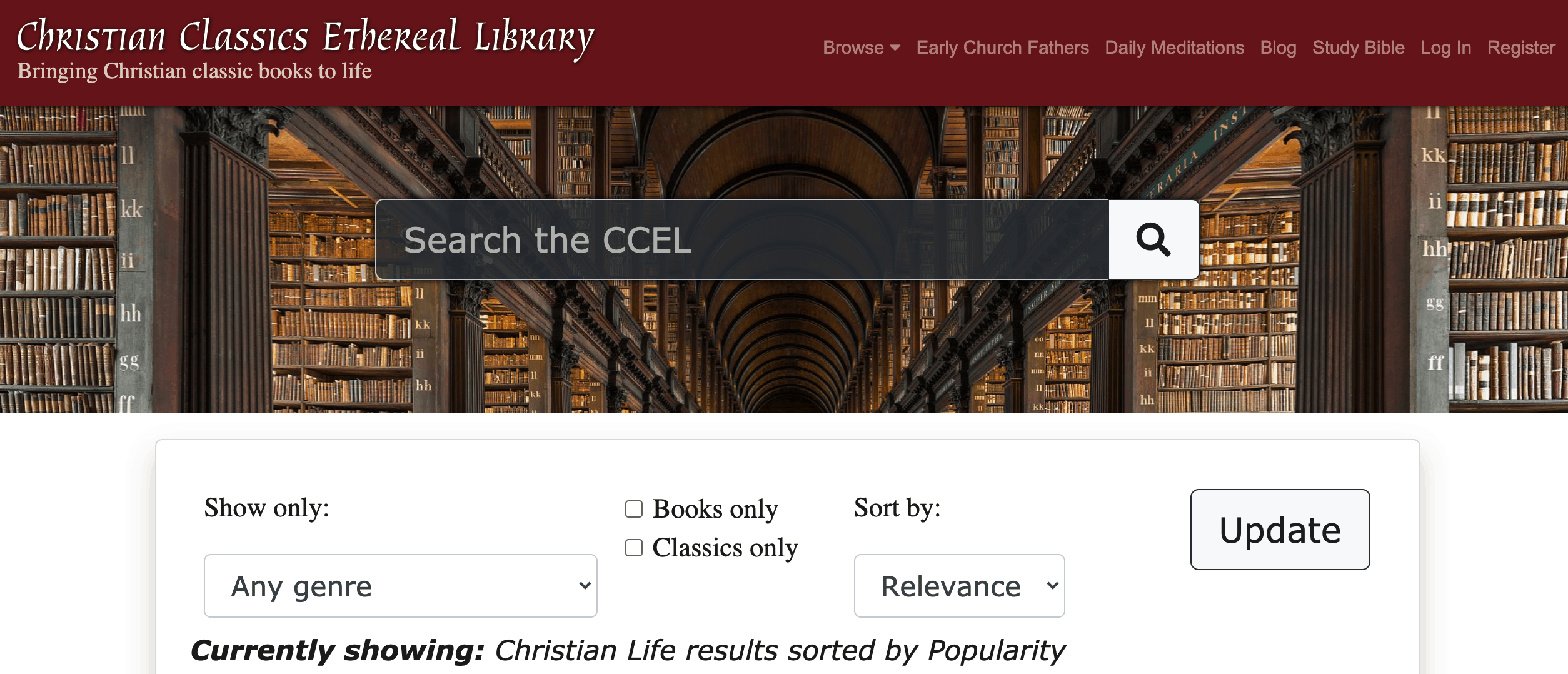Open the Study Bible
Image resolution: width=1568 pixels, height=674 pixels.
pos(1358,47)
